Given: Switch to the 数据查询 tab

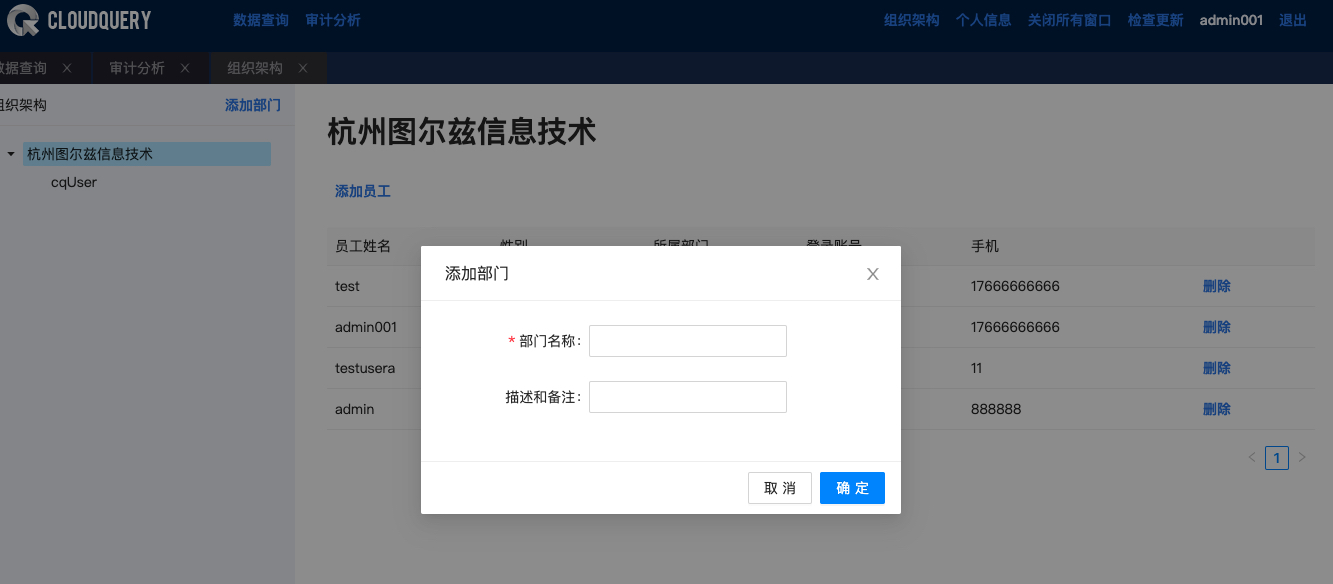Looking at the screenshot, I should click(25, 68).
